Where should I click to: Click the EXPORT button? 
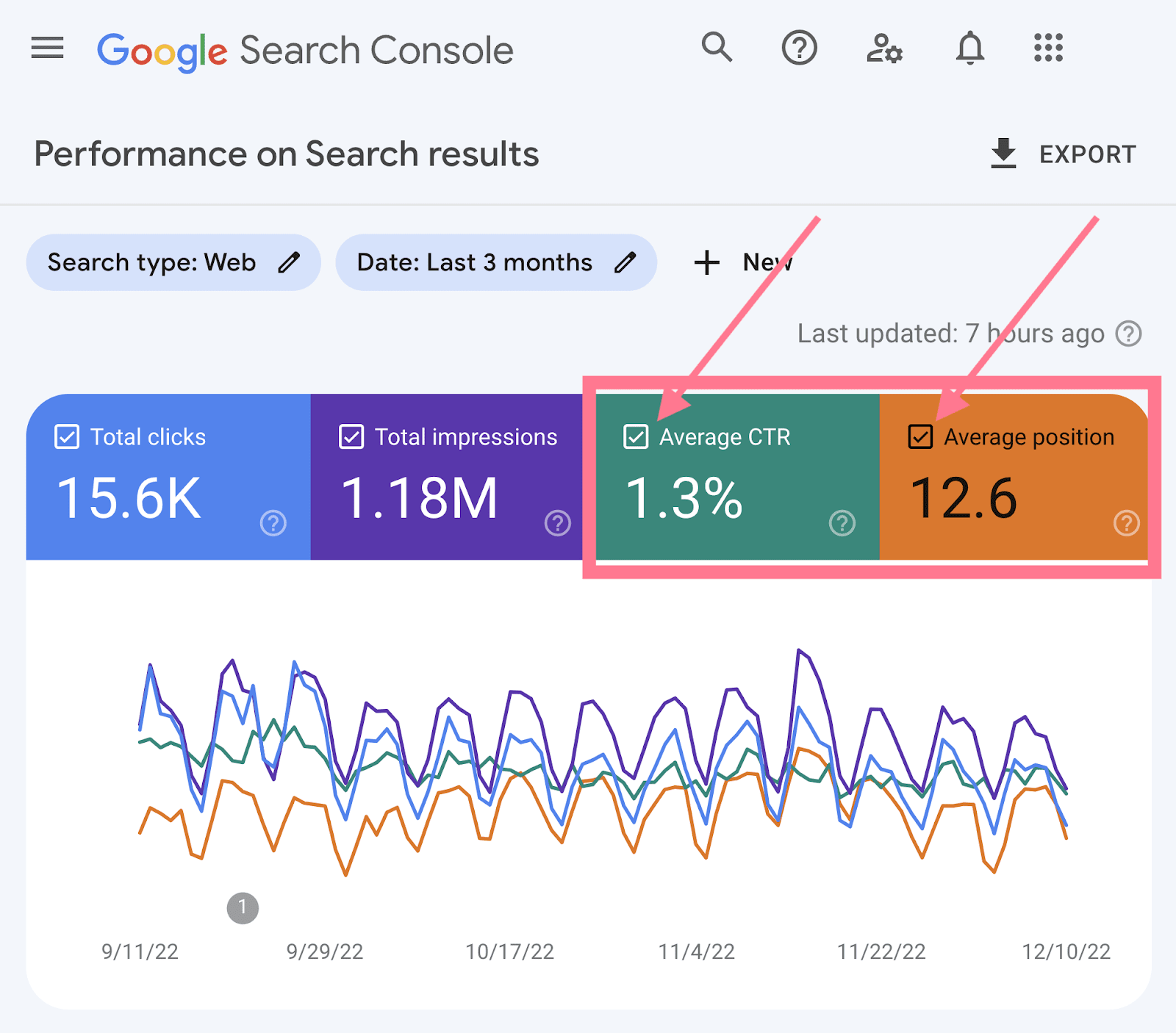click(1086, 154)
